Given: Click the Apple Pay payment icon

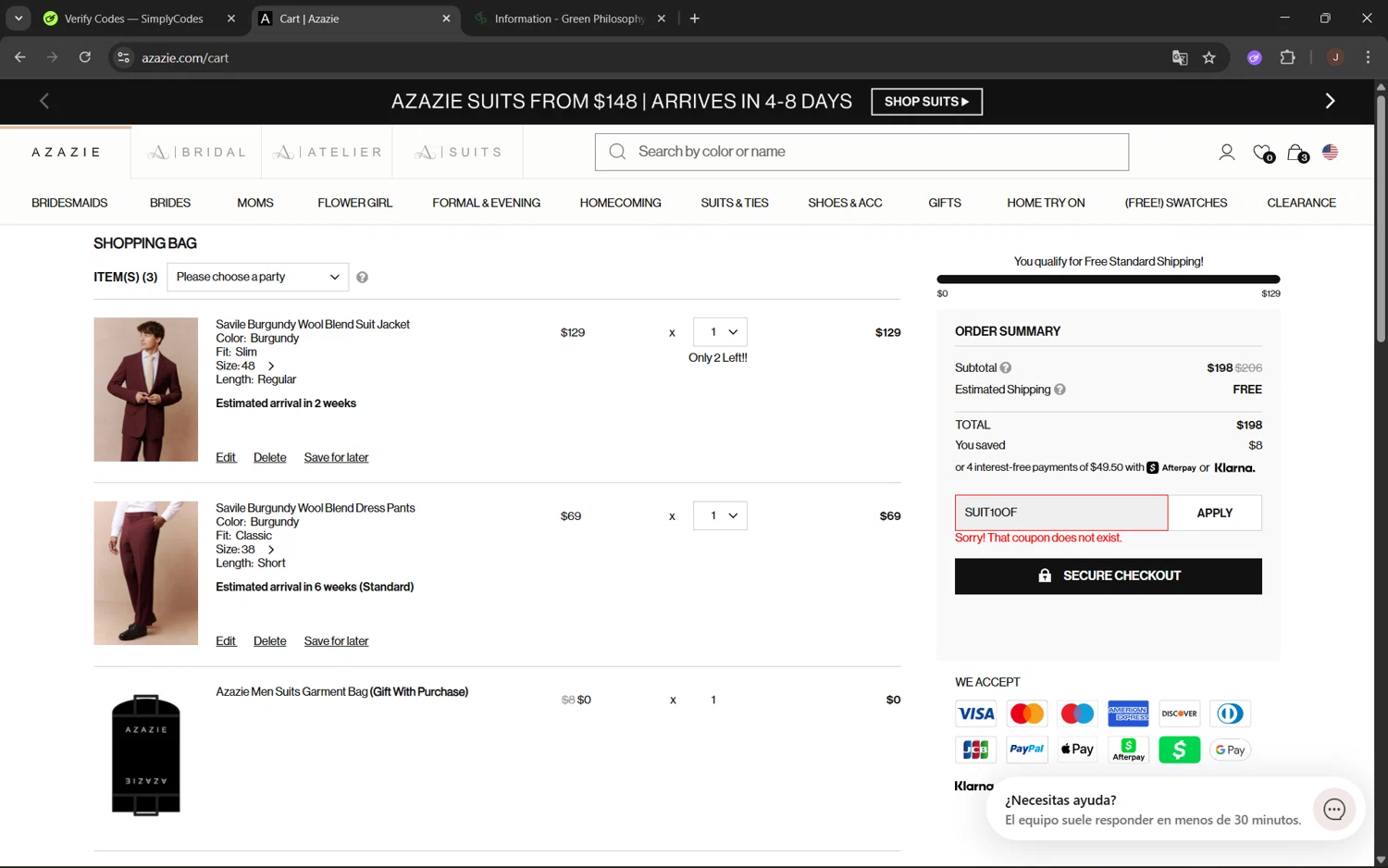Looking at the screenshot, I should point(1077,750).
